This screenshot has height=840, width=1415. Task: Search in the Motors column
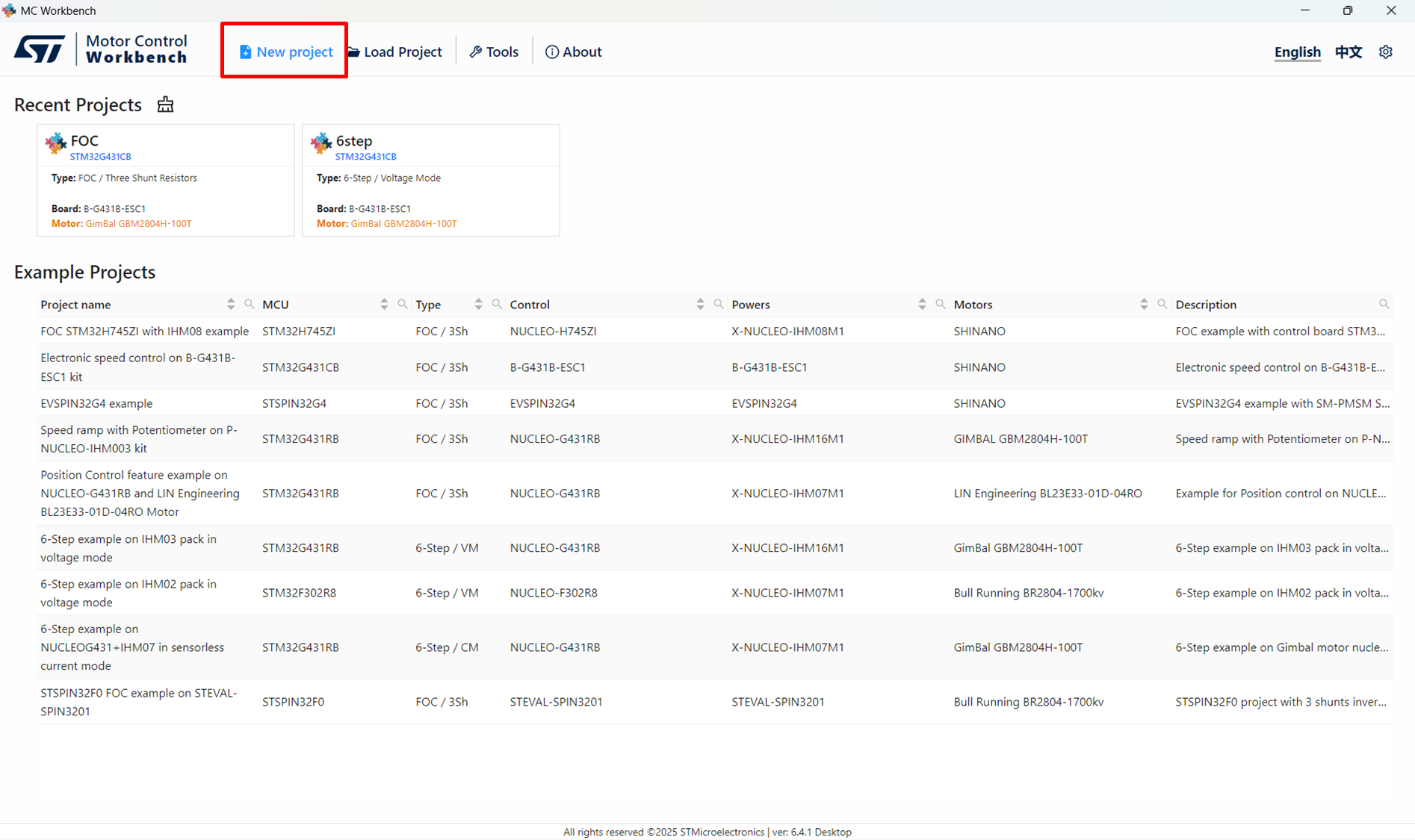click(x=1162, y=304)
